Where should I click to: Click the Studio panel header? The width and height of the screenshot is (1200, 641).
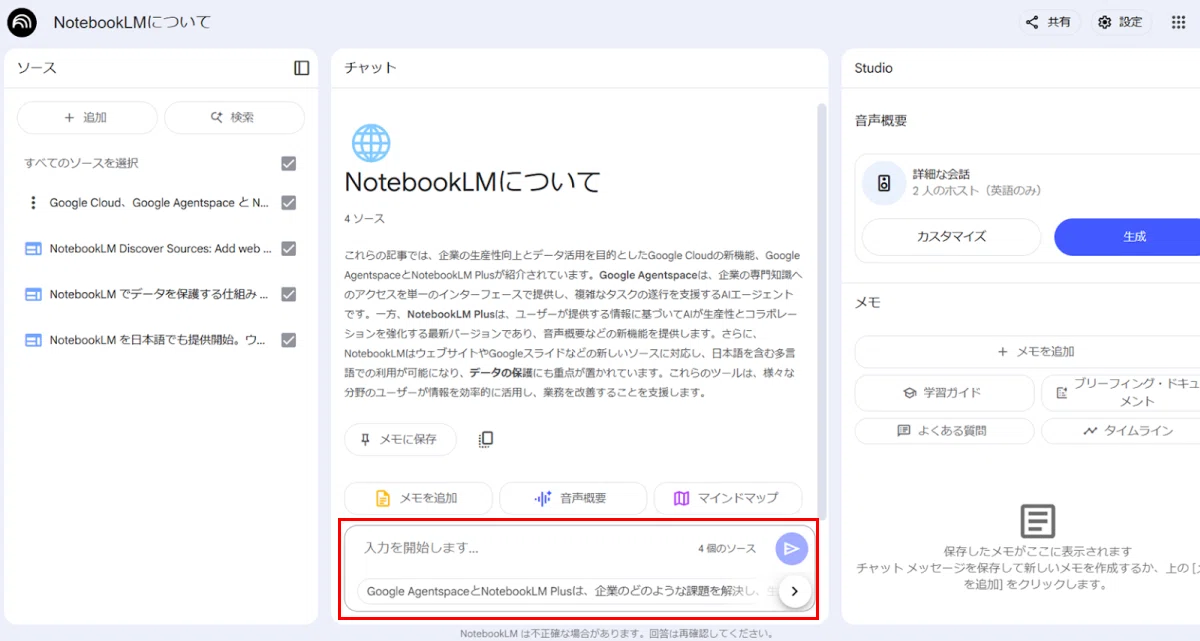click(873, 68)
